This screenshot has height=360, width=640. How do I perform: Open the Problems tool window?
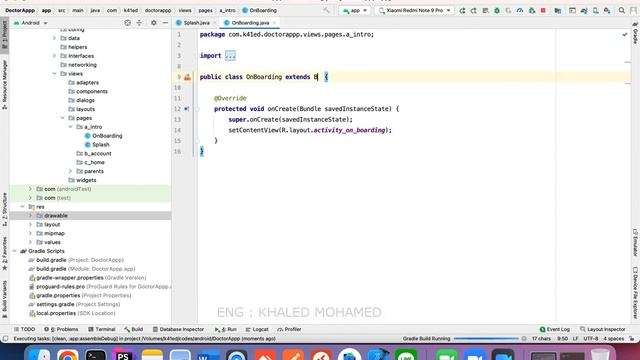(x=61, y=329)
